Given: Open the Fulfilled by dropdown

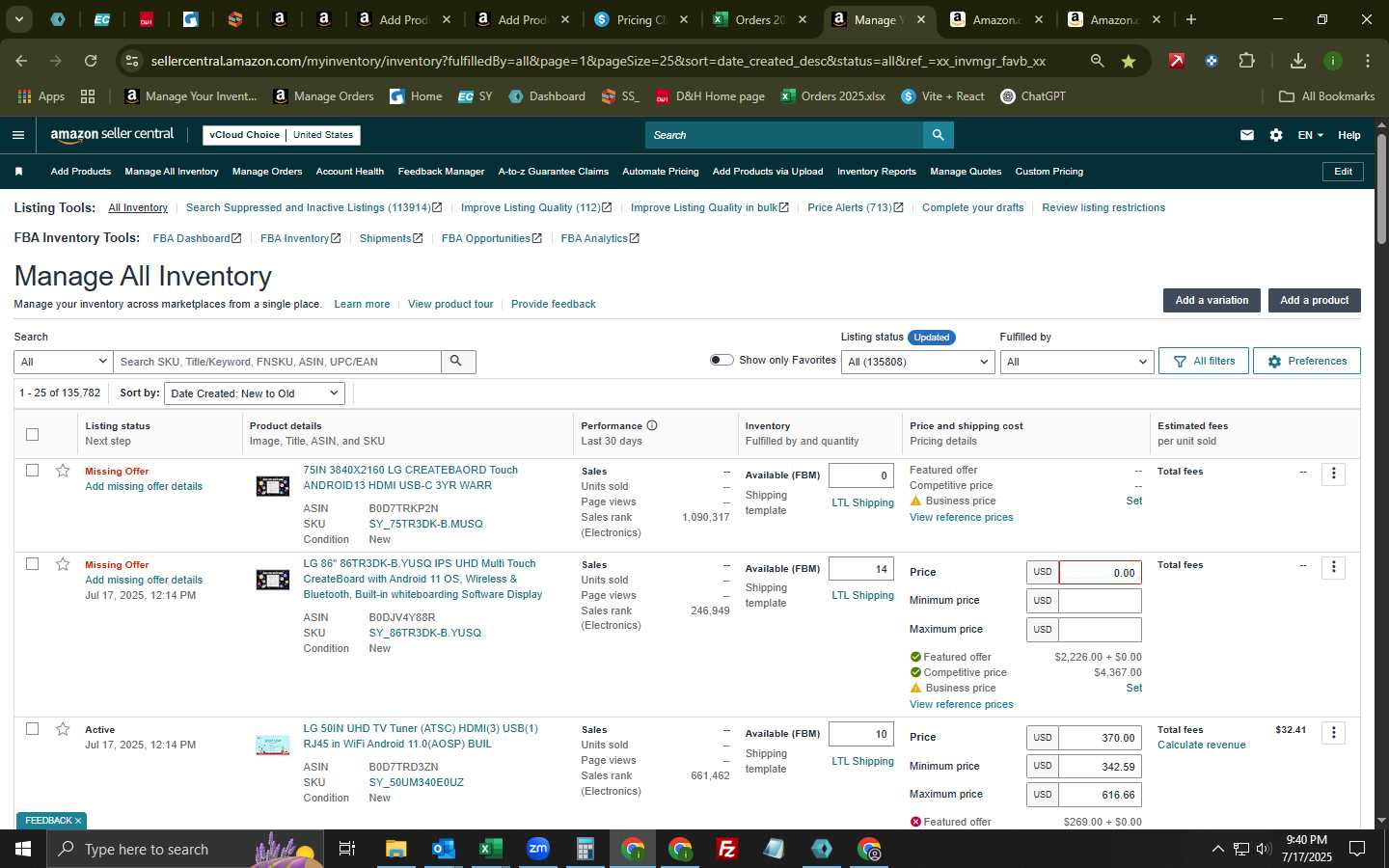Looking at the screenshot, I should tap(1076, 362).
